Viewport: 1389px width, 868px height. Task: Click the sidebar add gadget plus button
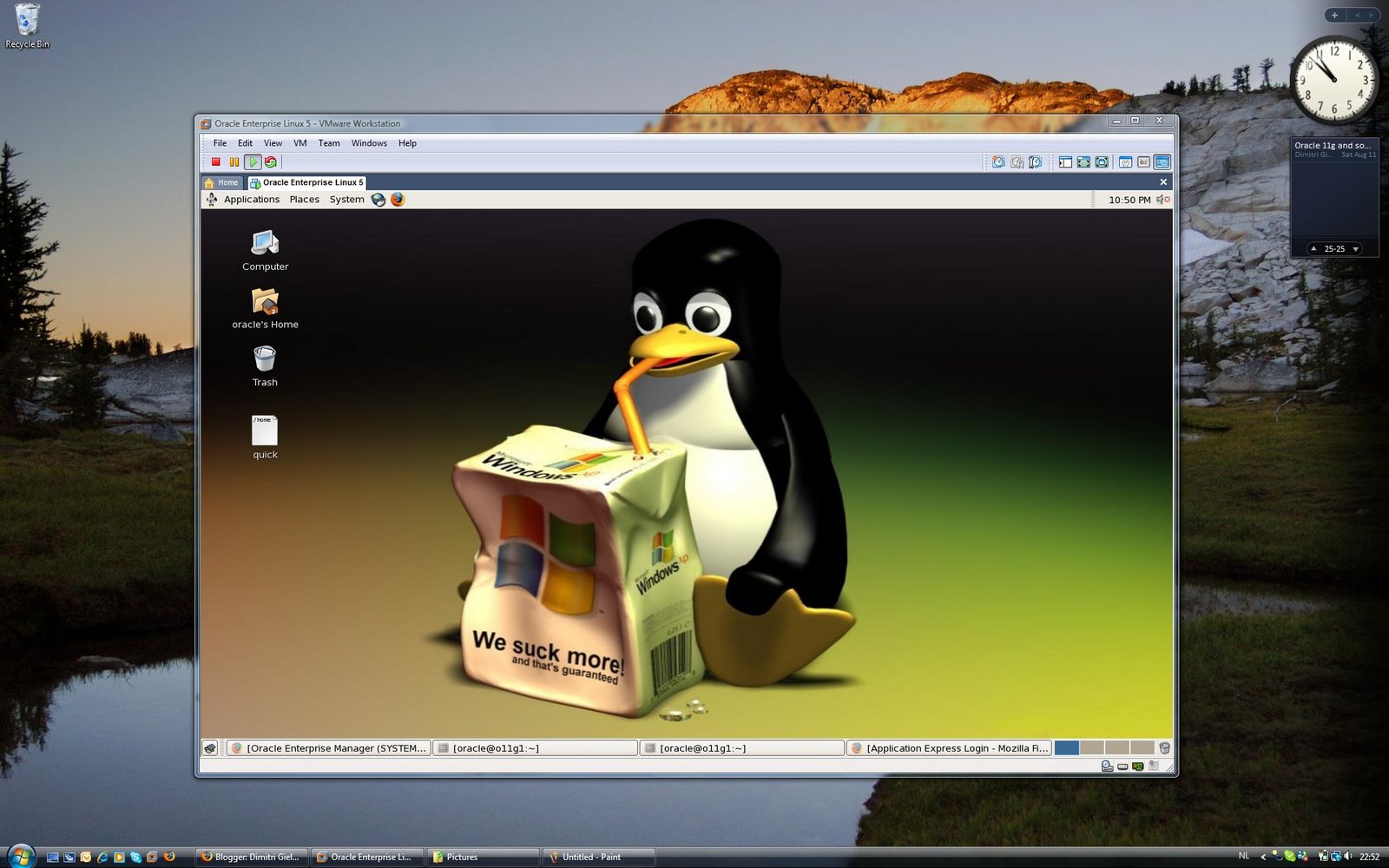[1334, 15]
